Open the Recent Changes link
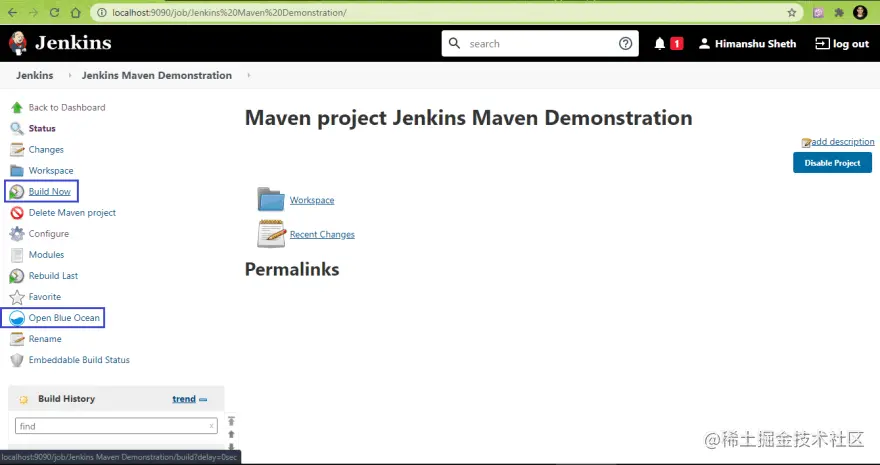880x465 pixels. tap(322, 234)
